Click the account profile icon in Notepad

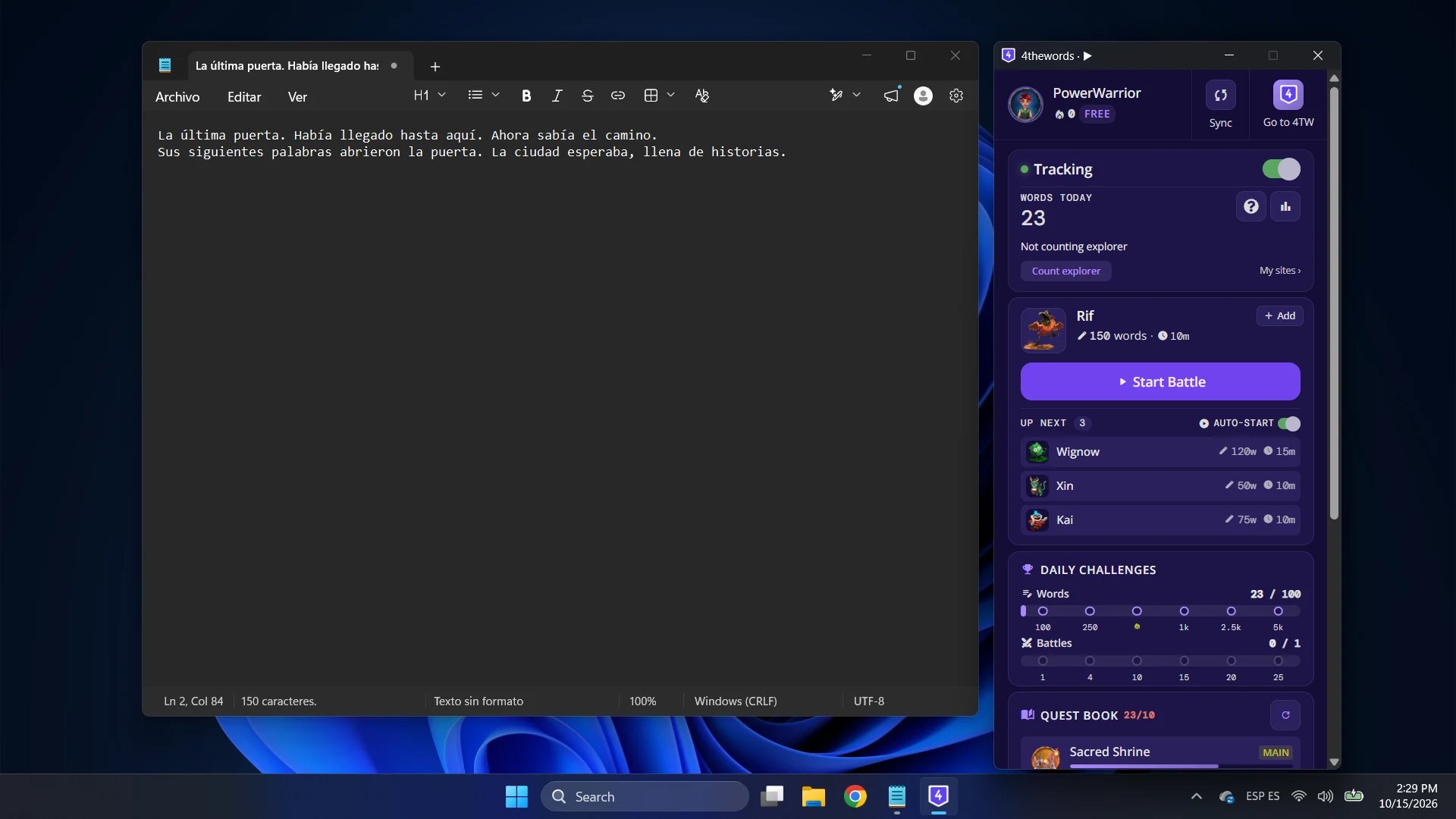coord(923,96)
